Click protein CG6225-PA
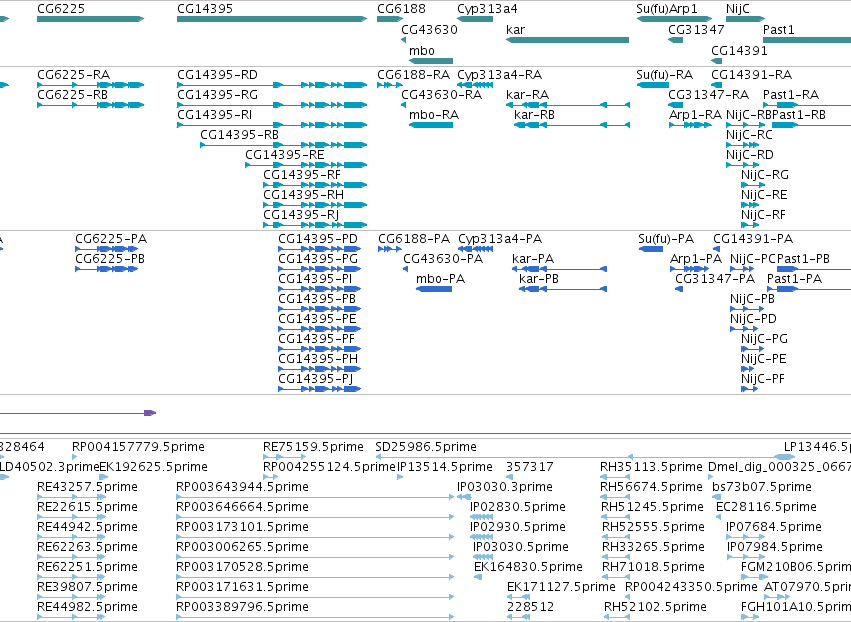 111,239
